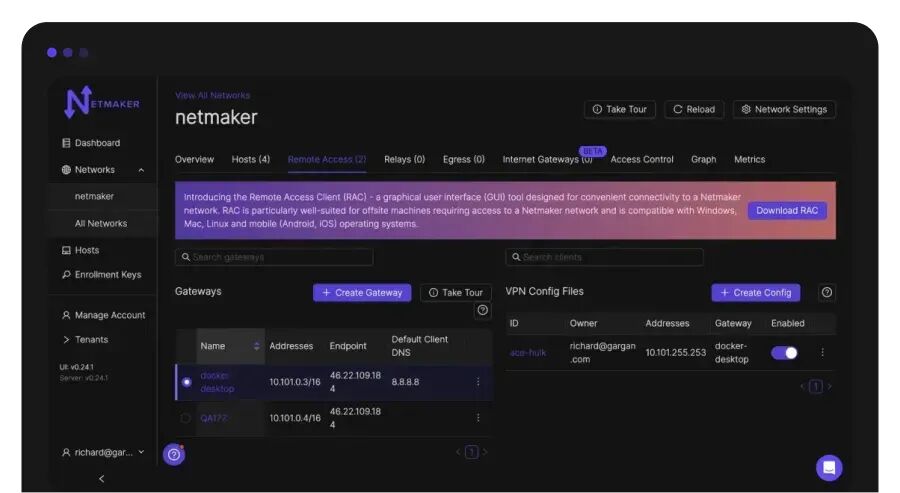Open more options for ace-hulk config row
This screenshot has width=900, height=493.
823,352
